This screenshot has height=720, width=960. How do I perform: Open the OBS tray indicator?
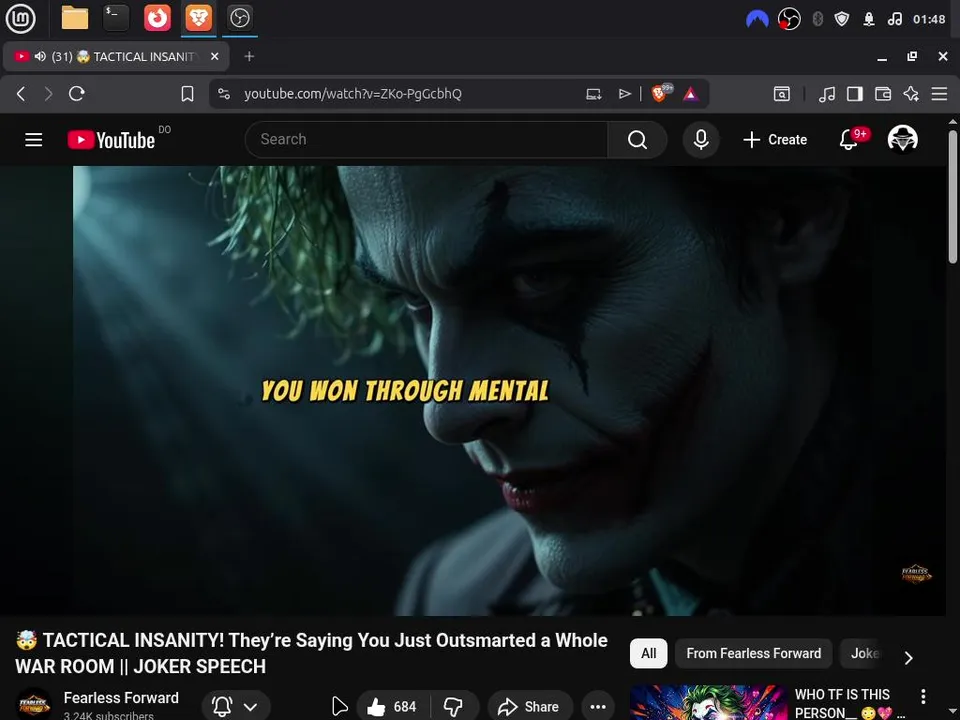[789, 20]
